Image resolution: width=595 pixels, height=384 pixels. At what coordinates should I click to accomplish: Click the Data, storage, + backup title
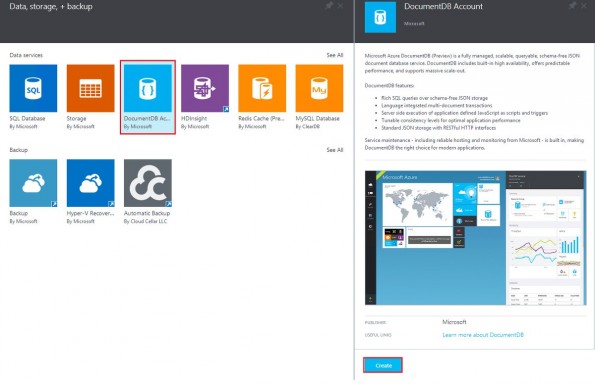[x=51, y=6]
